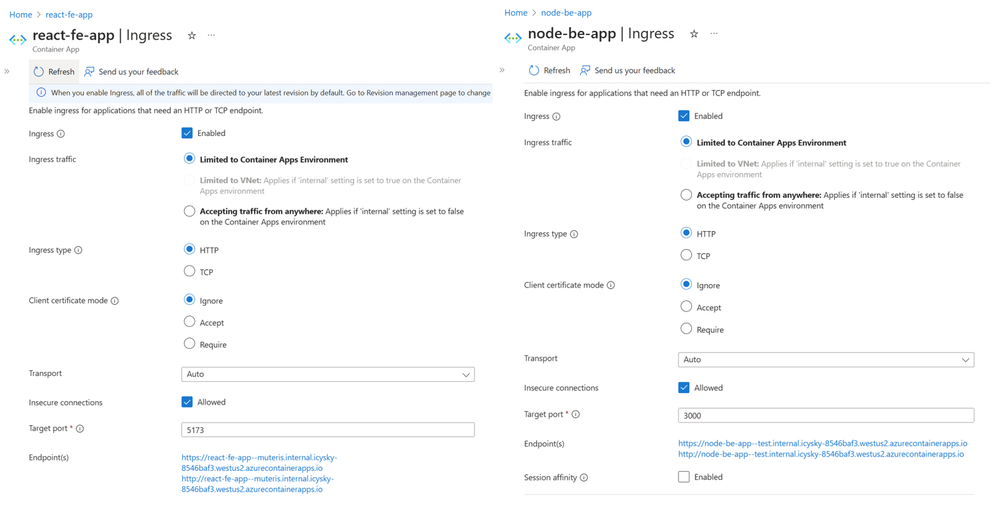Uncheck Ingress Enabled checkbox in react-fe-app

(187, 133)
